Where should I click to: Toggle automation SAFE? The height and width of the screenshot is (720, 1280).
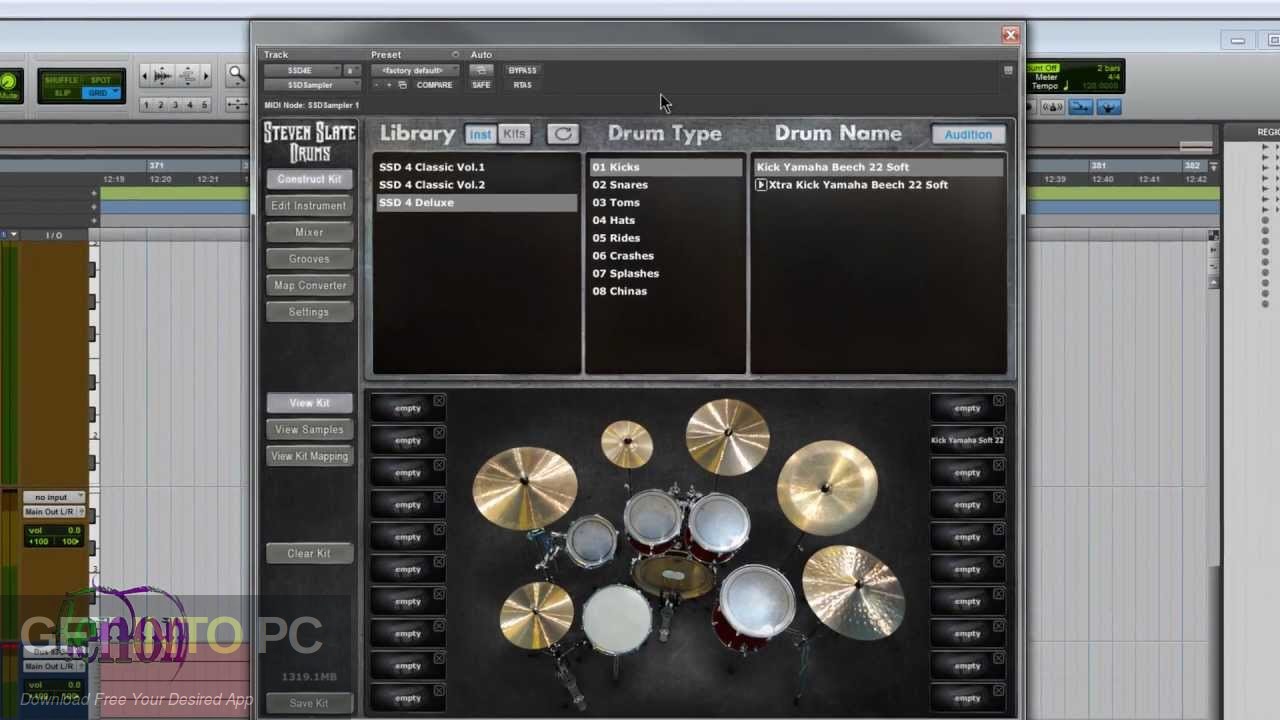click(481, 85)
